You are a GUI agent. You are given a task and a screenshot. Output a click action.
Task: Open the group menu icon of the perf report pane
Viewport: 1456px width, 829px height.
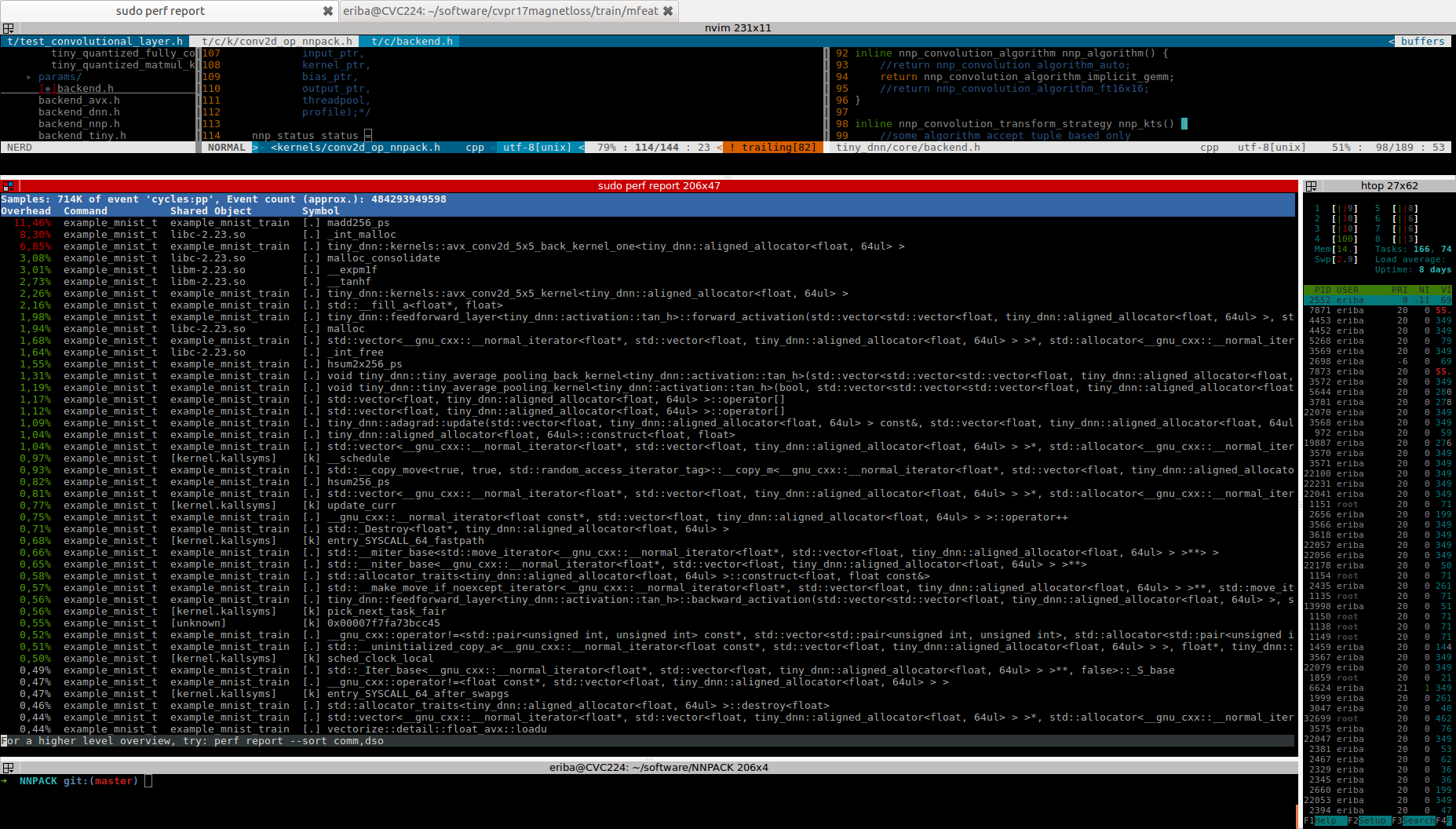point(8,186)
